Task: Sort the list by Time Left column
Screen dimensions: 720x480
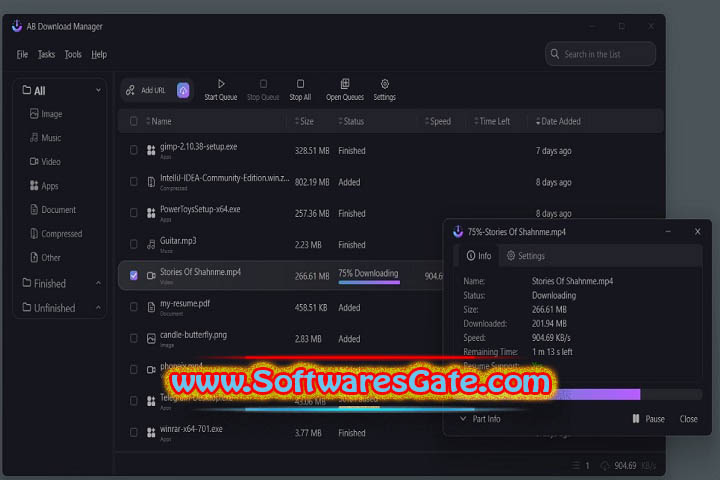Action: (492, 121)
